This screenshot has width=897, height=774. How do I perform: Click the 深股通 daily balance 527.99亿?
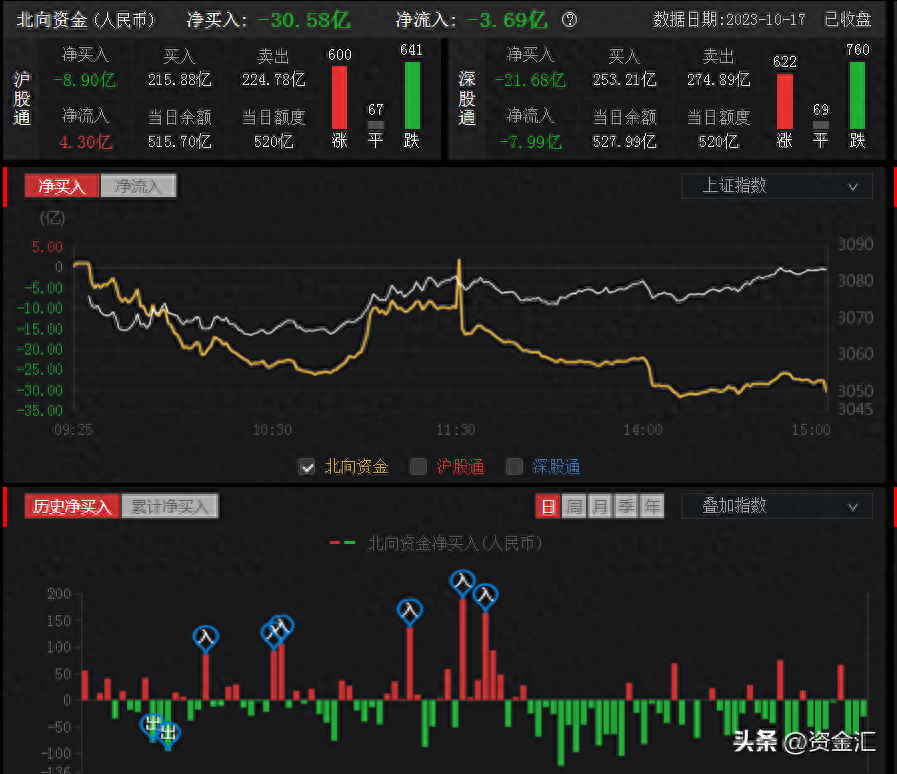[x=625, y=142]
